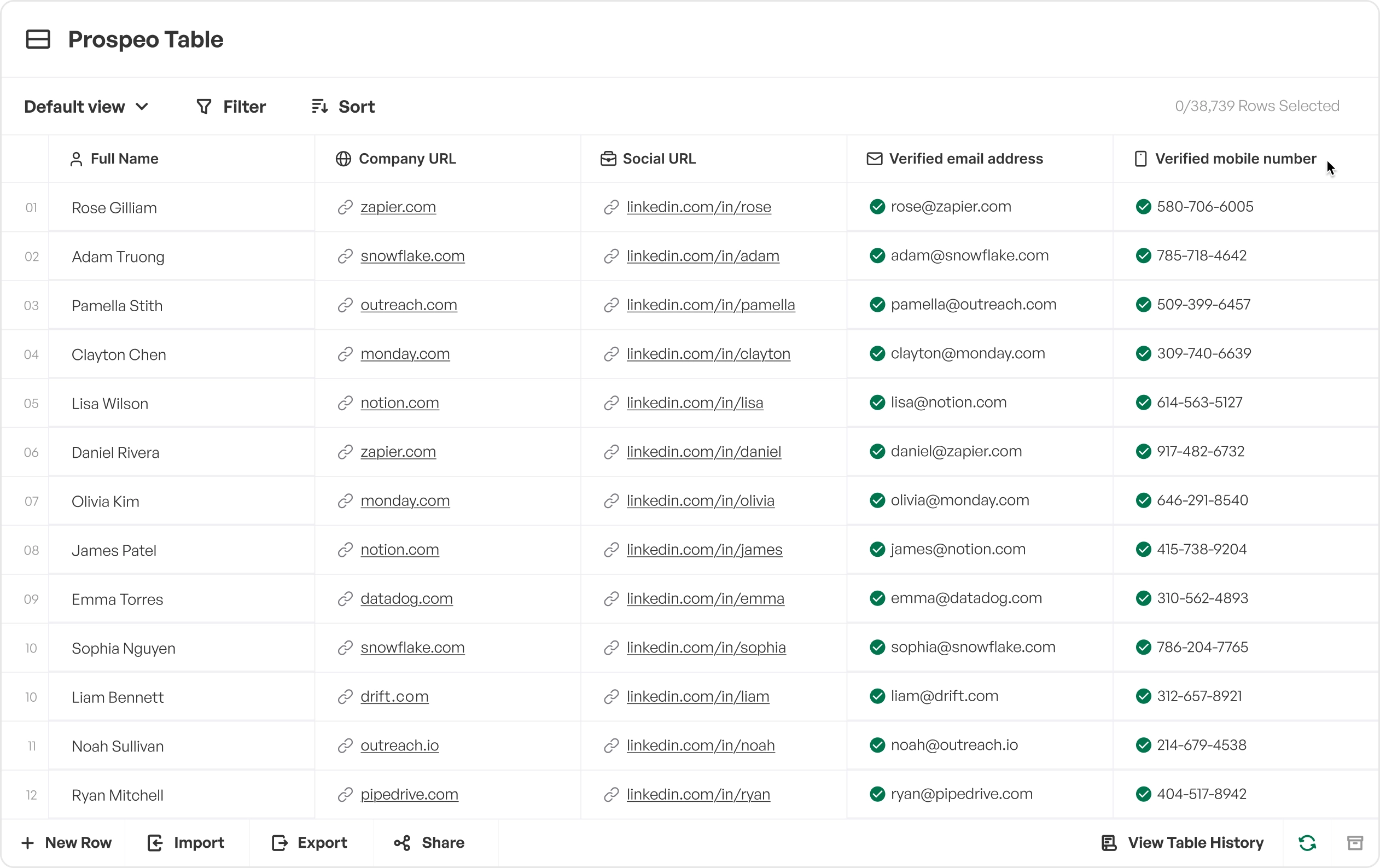Click verified check beside 309-740-6639
Image resolution: width=1380 pixels, height=868 pixels.
click(1143, 353)
